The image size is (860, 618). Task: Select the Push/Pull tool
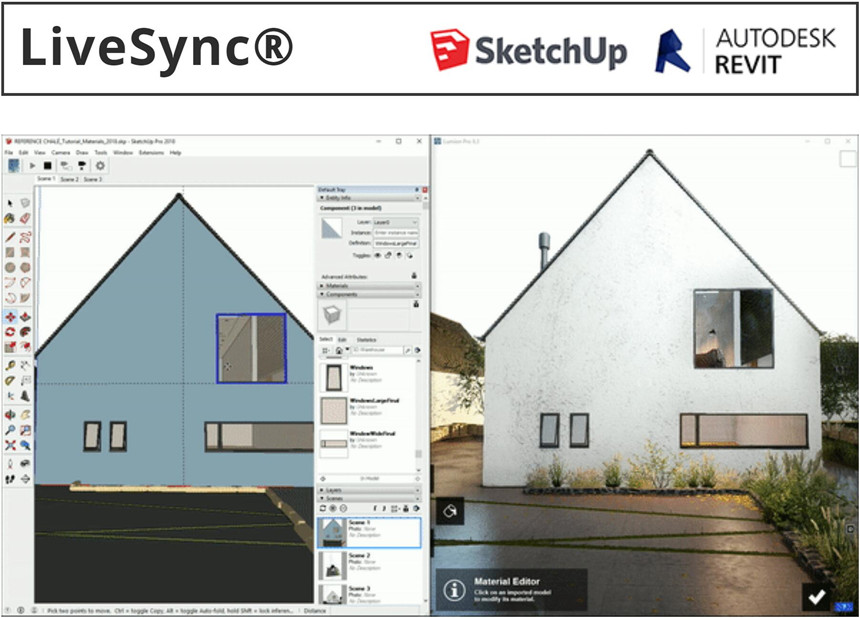(25, 317)
